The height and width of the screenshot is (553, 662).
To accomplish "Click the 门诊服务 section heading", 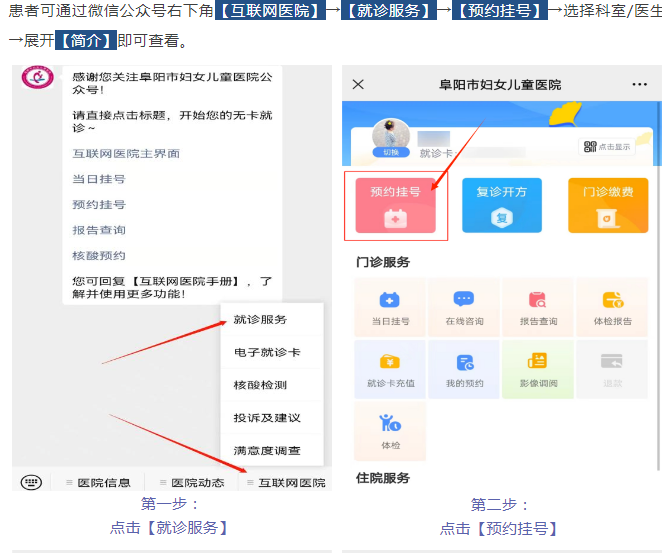I will click(x=383, y=262).
